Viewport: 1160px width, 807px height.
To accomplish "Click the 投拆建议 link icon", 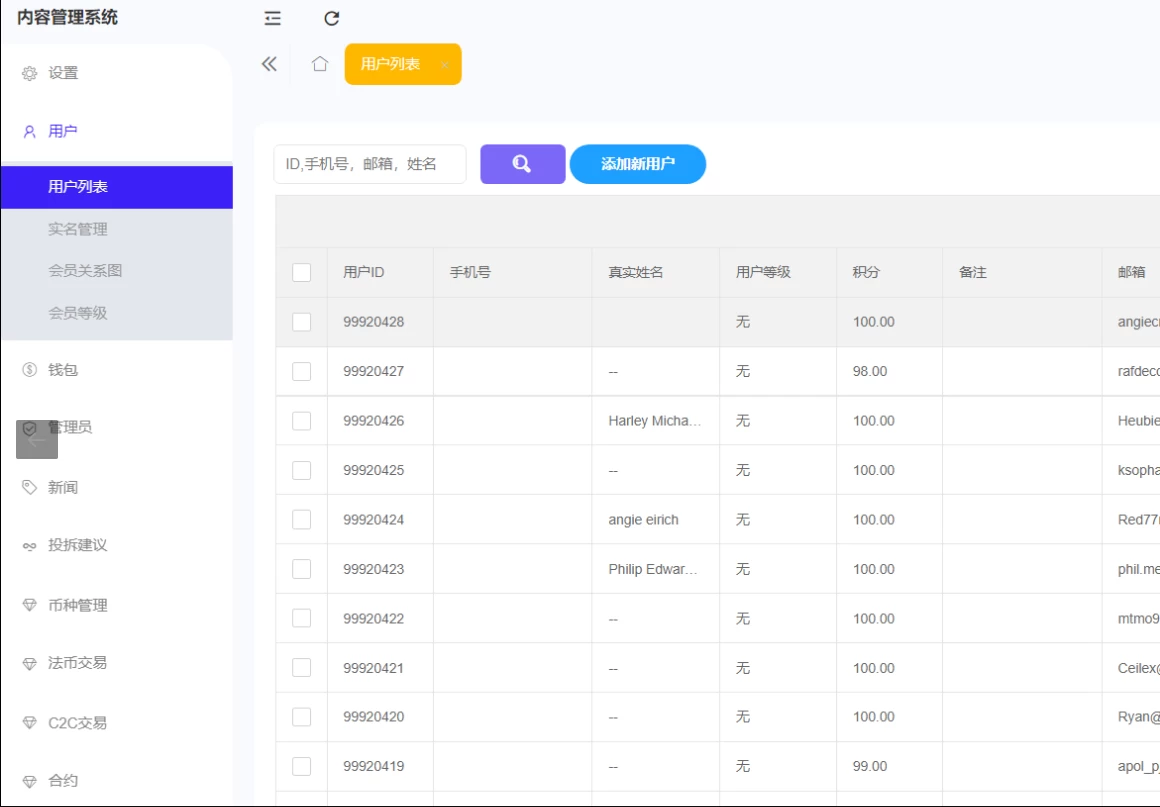I will tap(29, 546).
